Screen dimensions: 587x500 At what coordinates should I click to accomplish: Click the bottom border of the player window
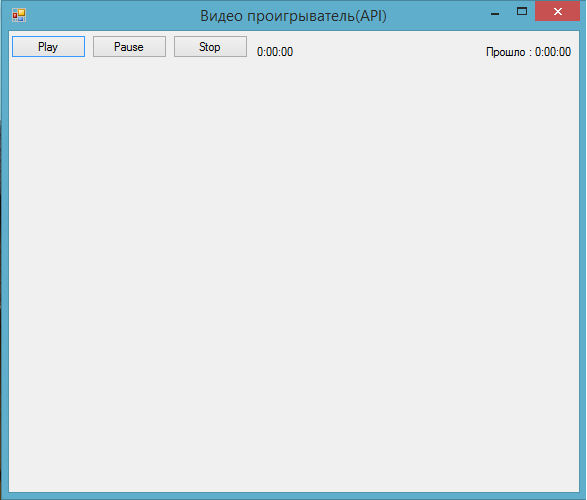coord(294,496)
